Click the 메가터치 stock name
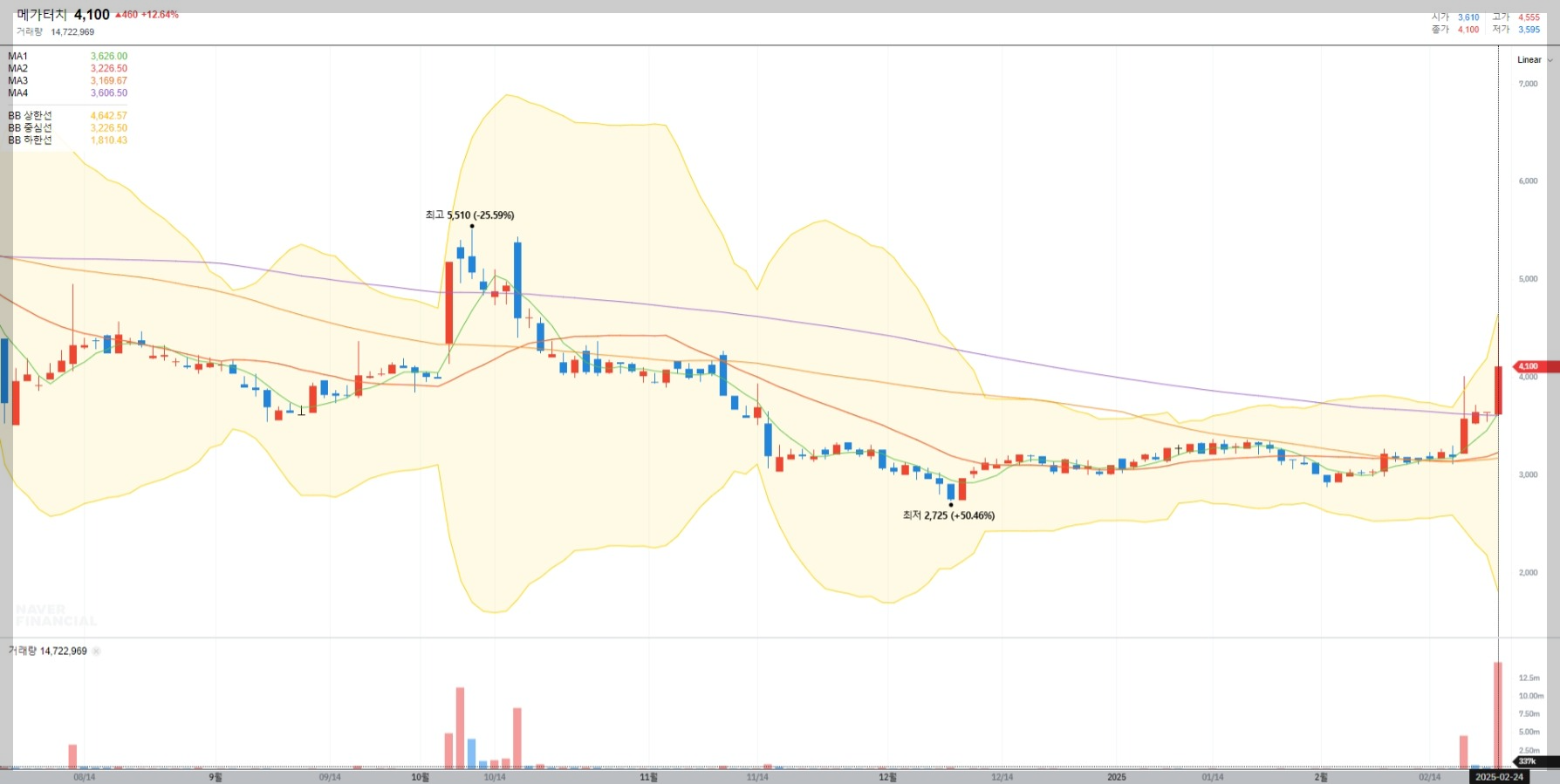This screenshot has height=784, width=1560. coord(42,14)
